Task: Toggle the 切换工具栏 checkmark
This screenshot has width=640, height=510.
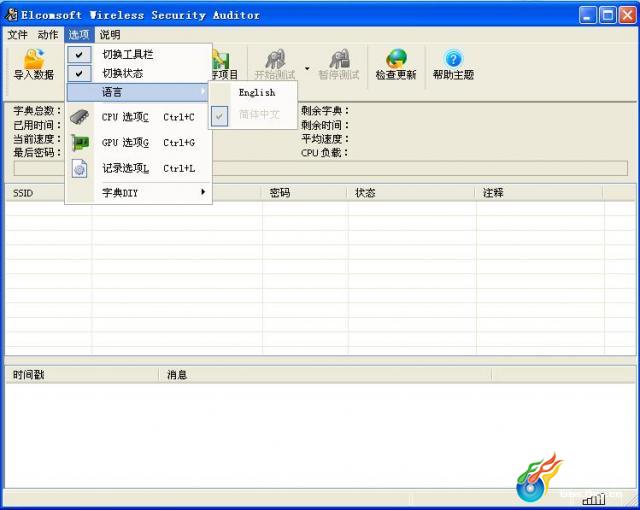Action: click(79, 54)
